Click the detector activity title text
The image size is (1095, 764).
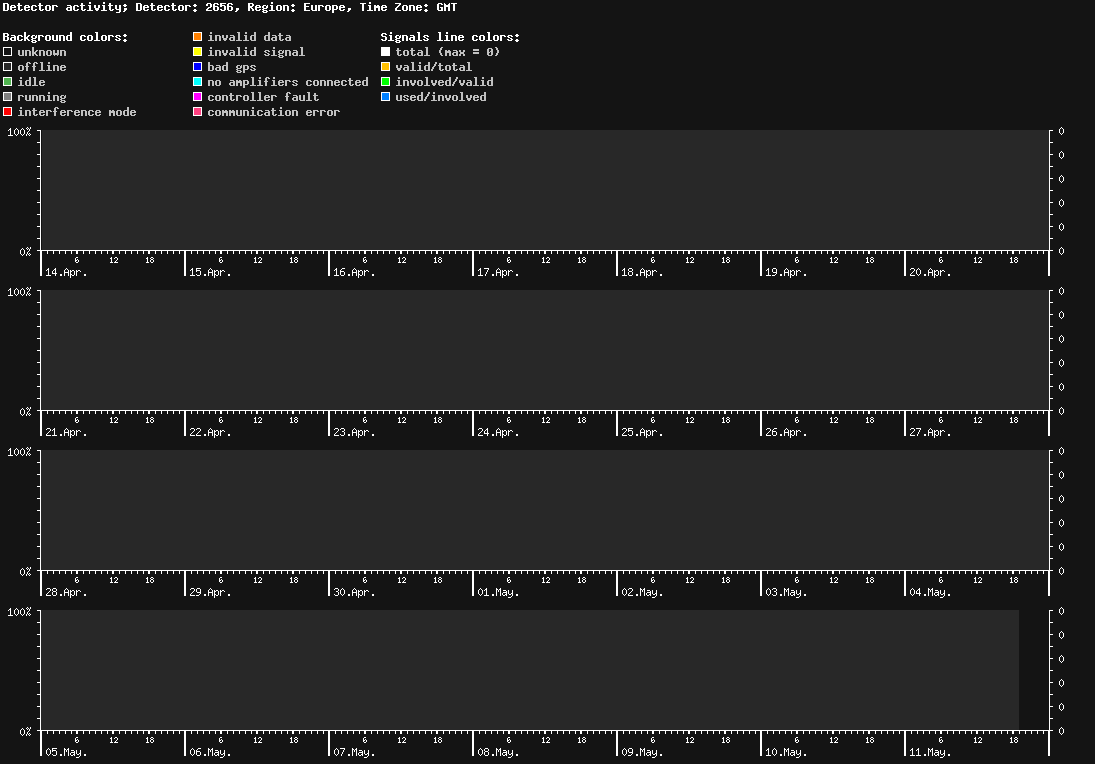[230, 8]
